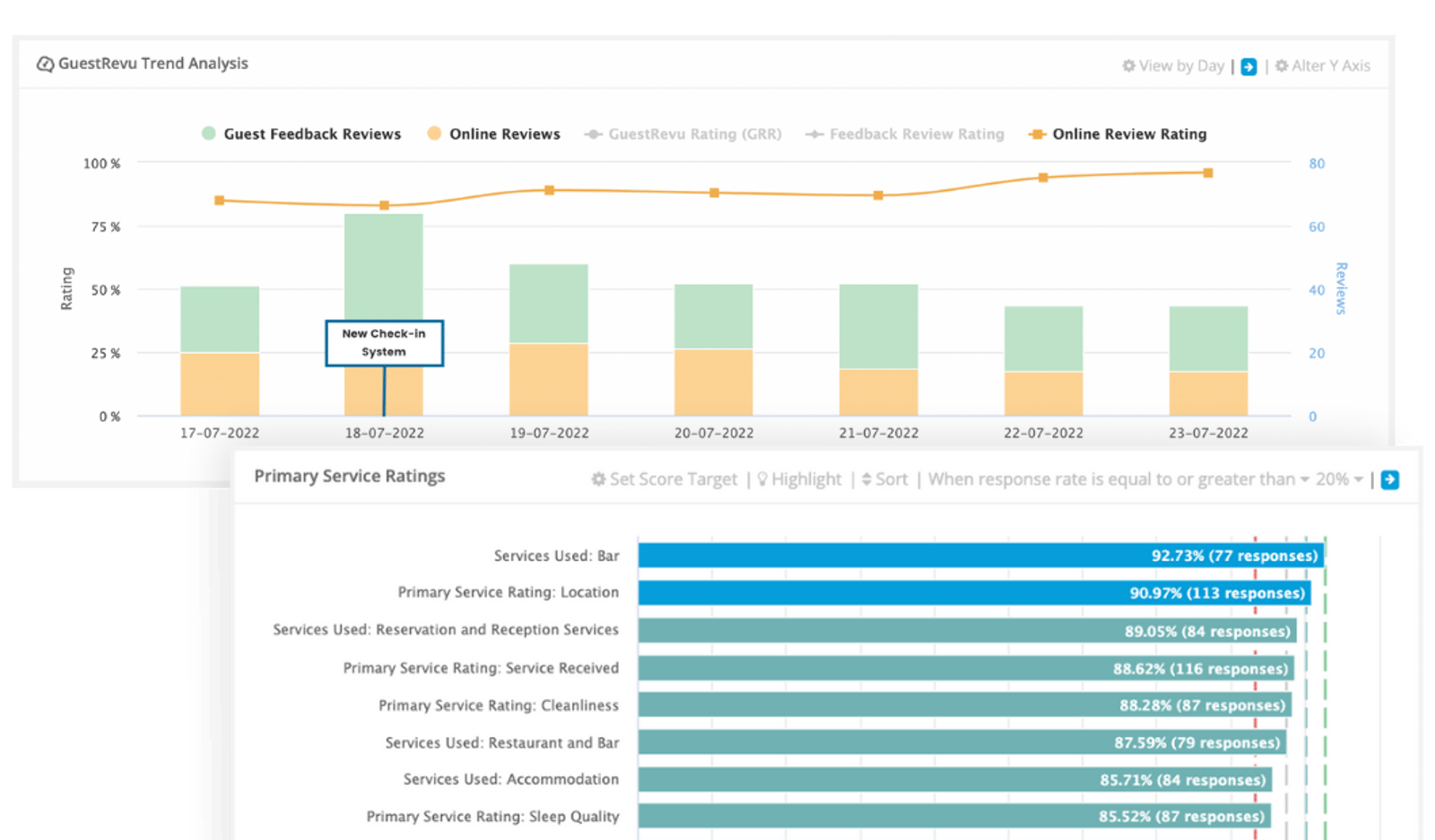Screen dimensions: 1435x840
Task: Click the gear icon beside View by Day
Action: coord(1128,65)
